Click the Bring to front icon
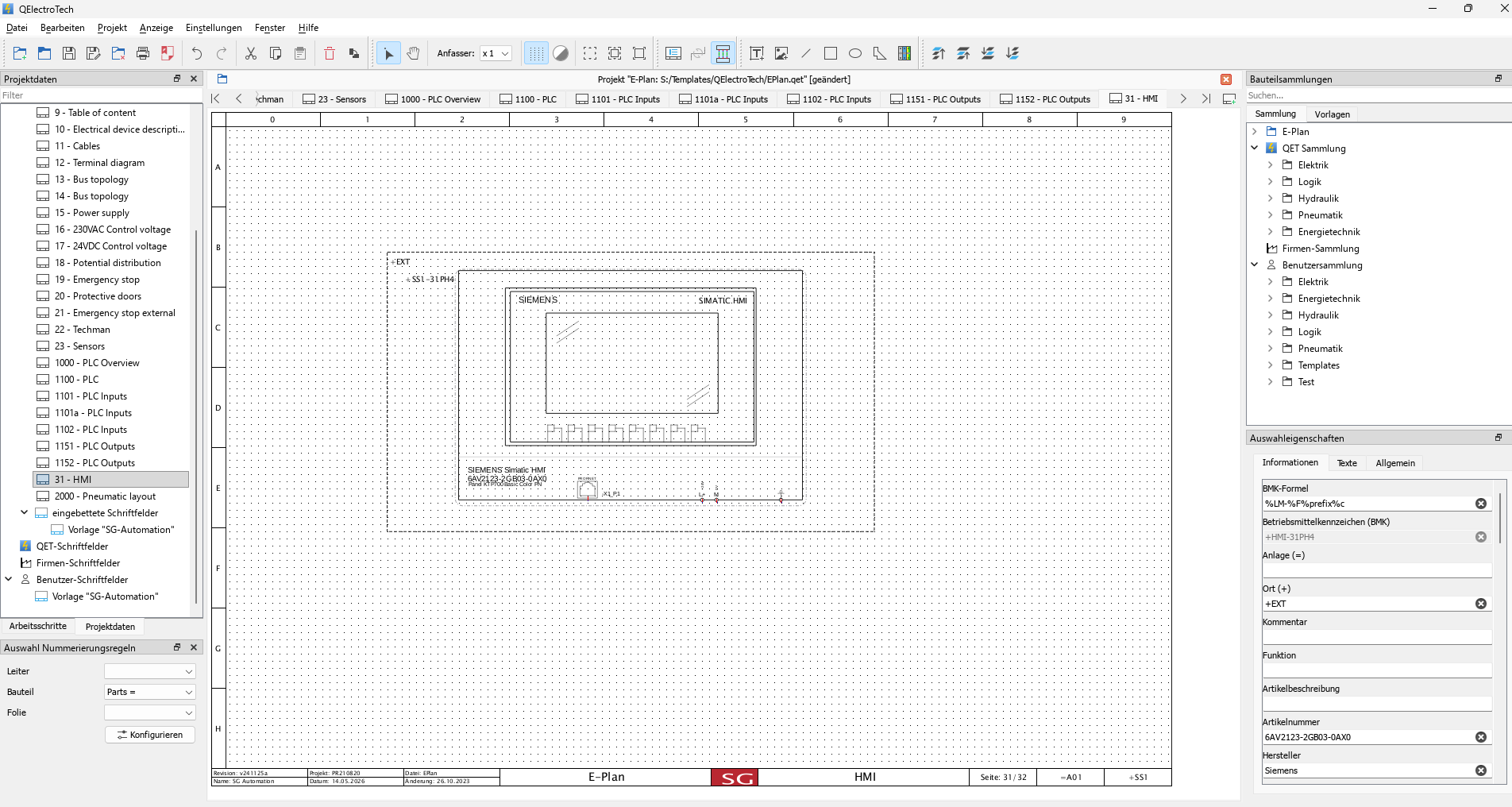 939,53
